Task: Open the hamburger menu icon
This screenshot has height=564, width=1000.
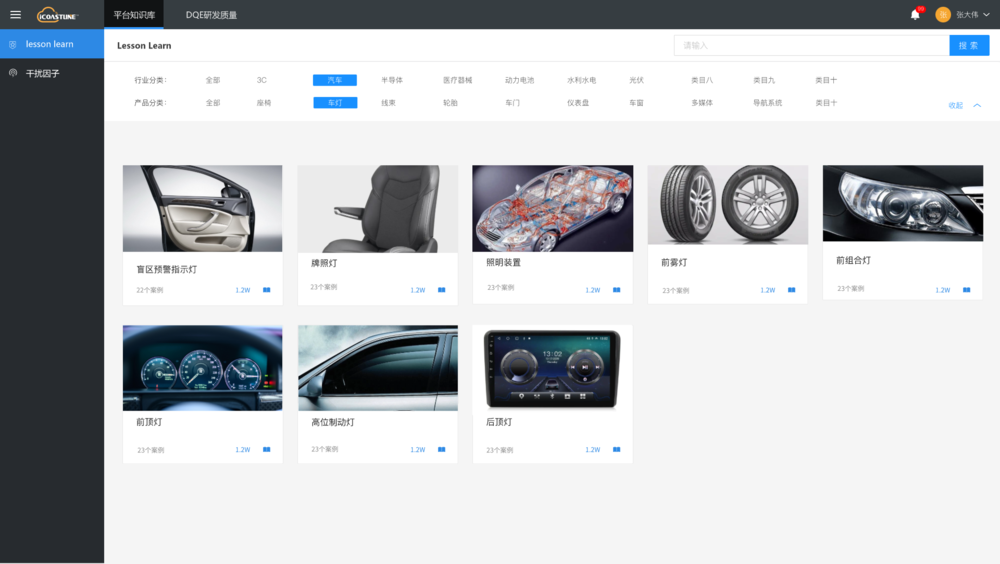Action: (15, 14)
